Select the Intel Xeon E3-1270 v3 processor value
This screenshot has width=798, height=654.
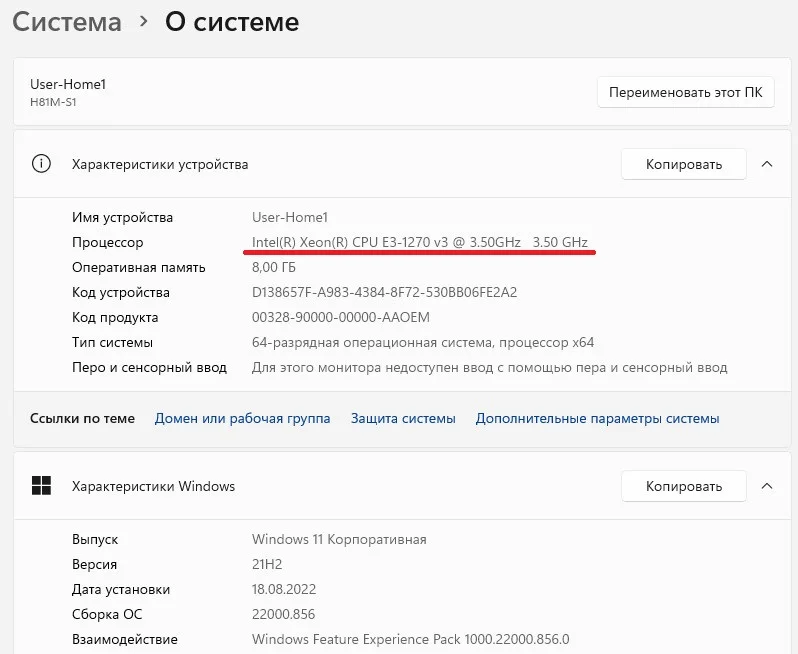click(420, 242)
